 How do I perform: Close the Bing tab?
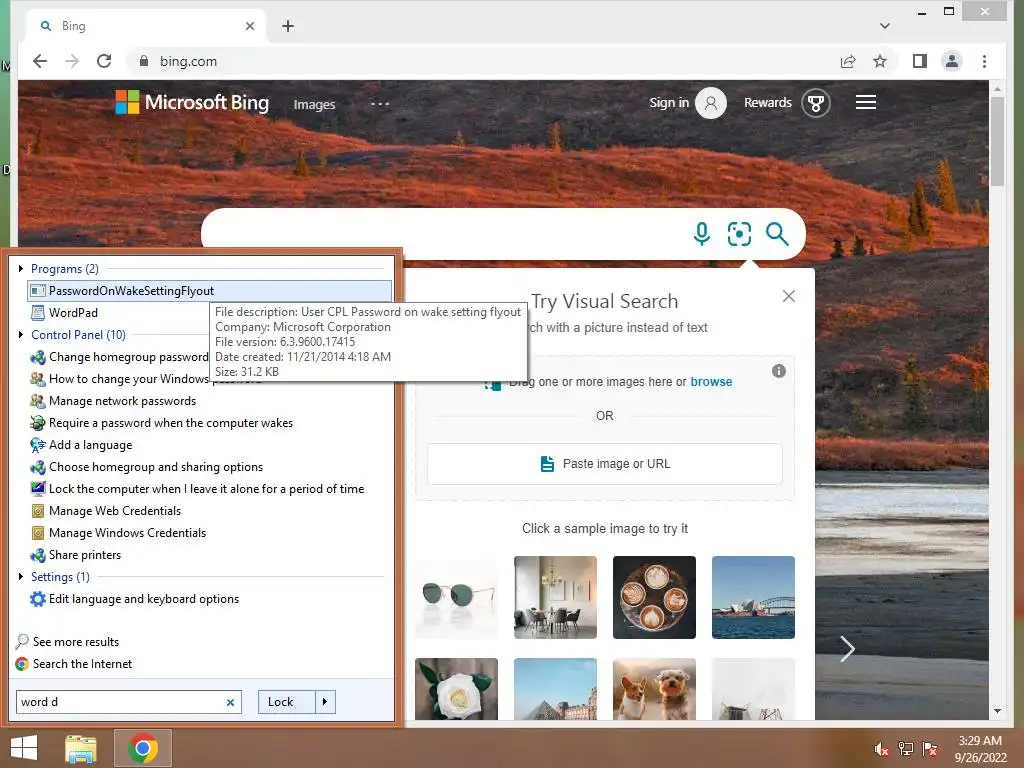(249, 26)
